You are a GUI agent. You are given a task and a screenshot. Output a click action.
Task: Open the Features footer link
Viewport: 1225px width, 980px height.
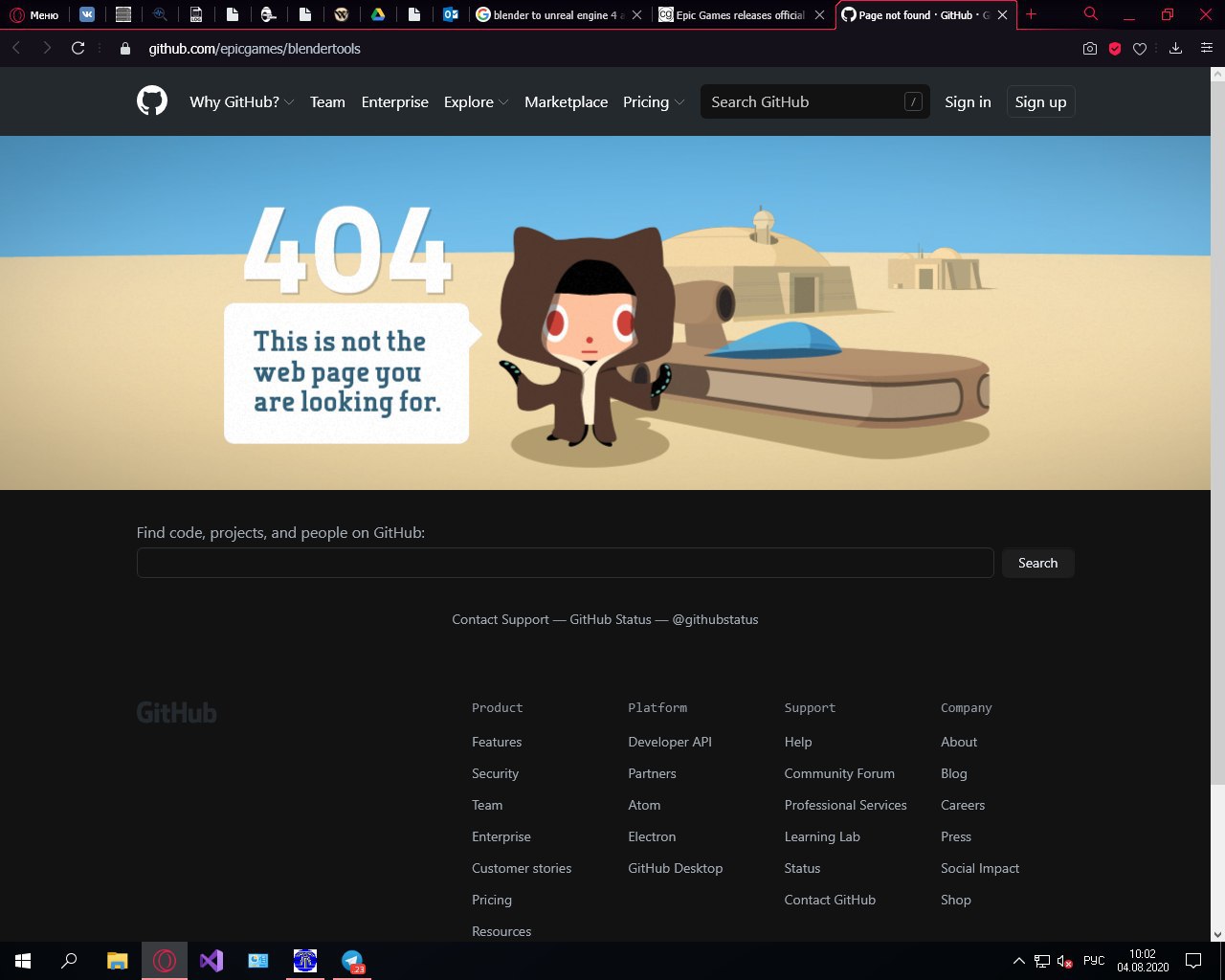click(x=497, y=742)
